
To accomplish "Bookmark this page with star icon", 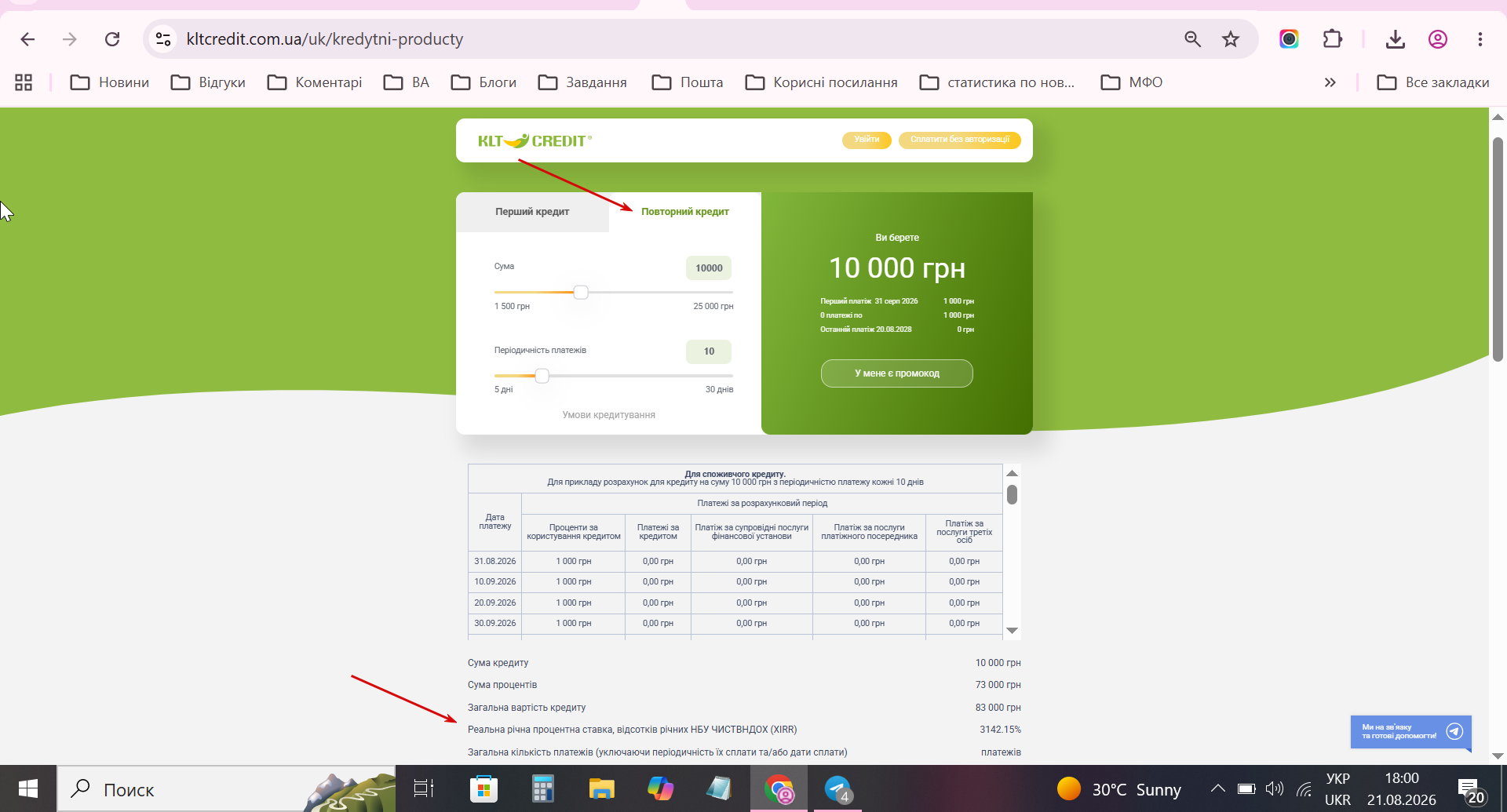I will 1231,39.
